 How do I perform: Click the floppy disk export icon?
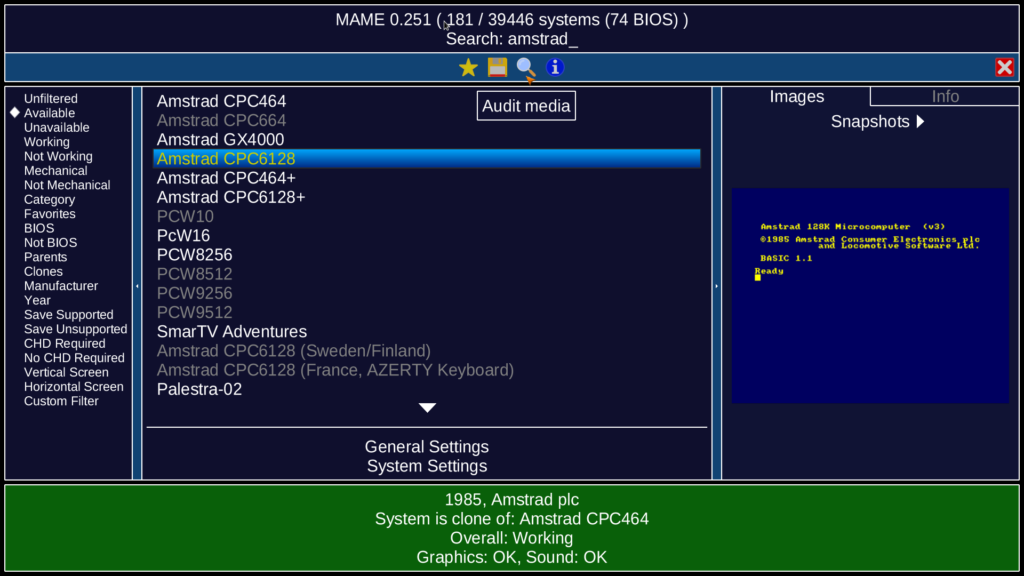coord(497,67)
